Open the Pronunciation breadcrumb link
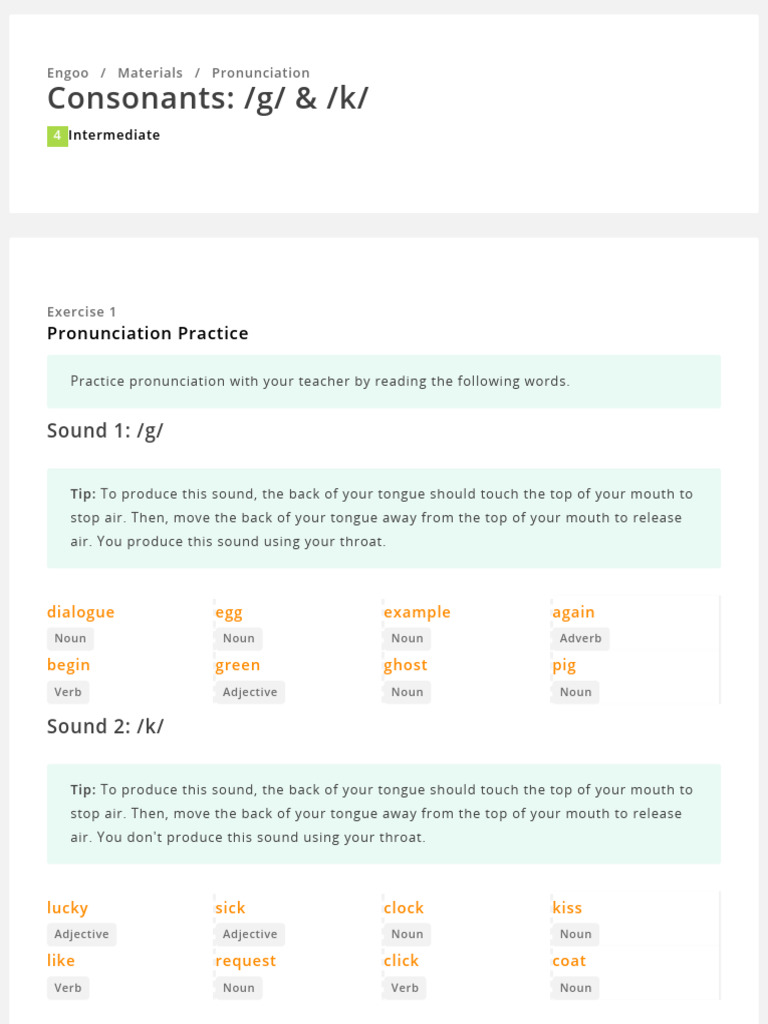The image size is (768, 1024). (x=260, y=73)
